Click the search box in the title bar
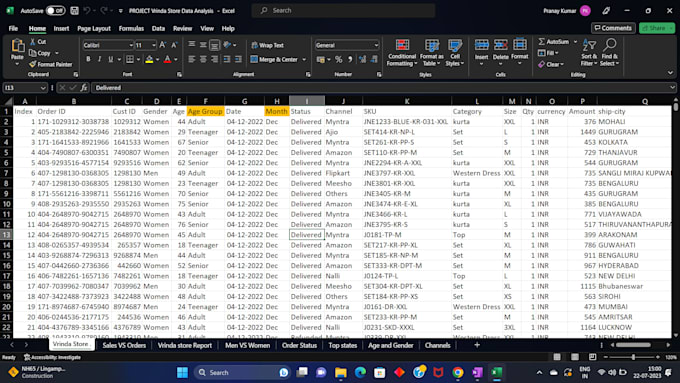680x383 pixels. click(343, 10)
